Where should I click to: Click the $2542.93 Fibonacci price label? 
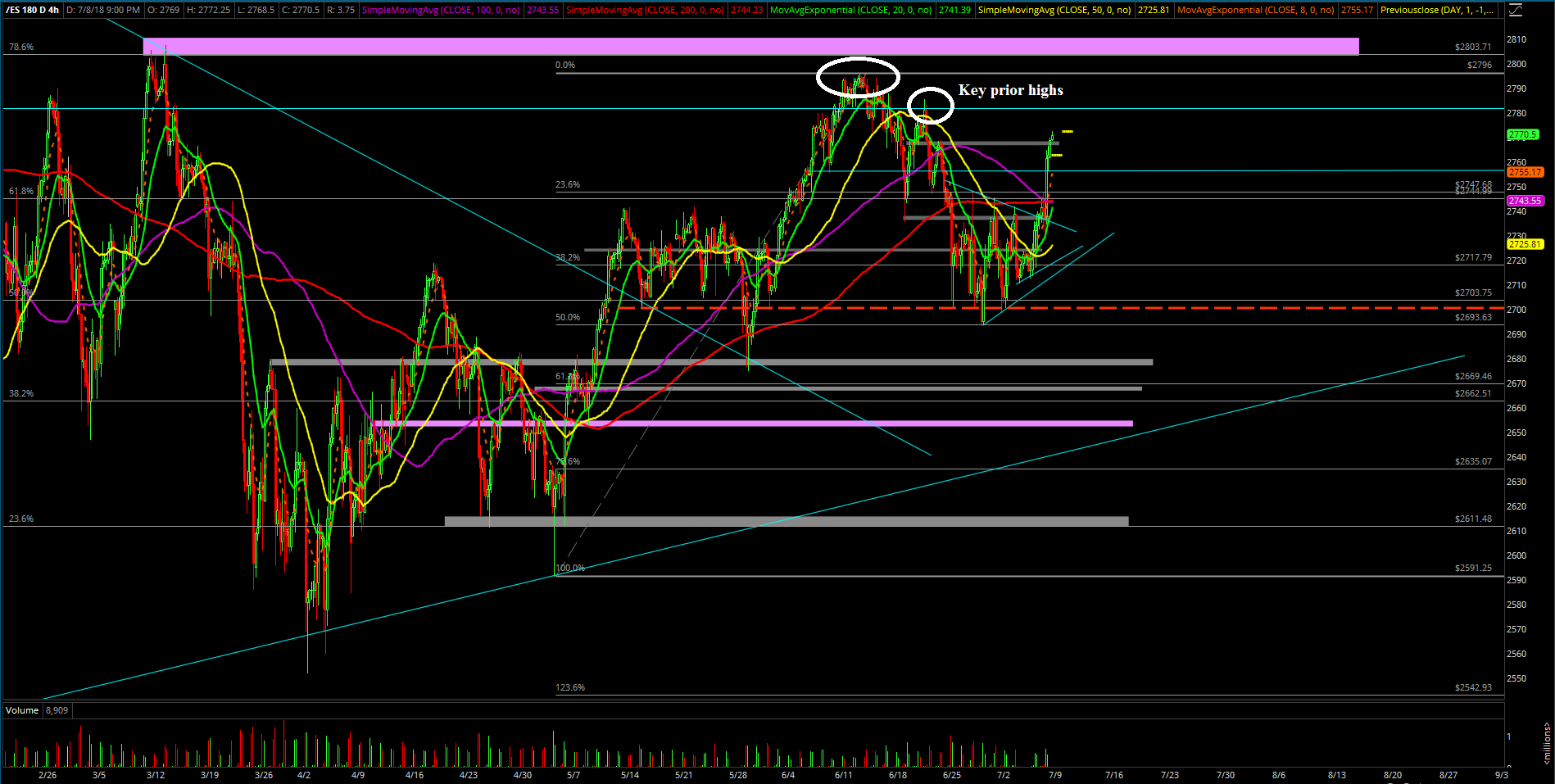(x=1473, y=687)
